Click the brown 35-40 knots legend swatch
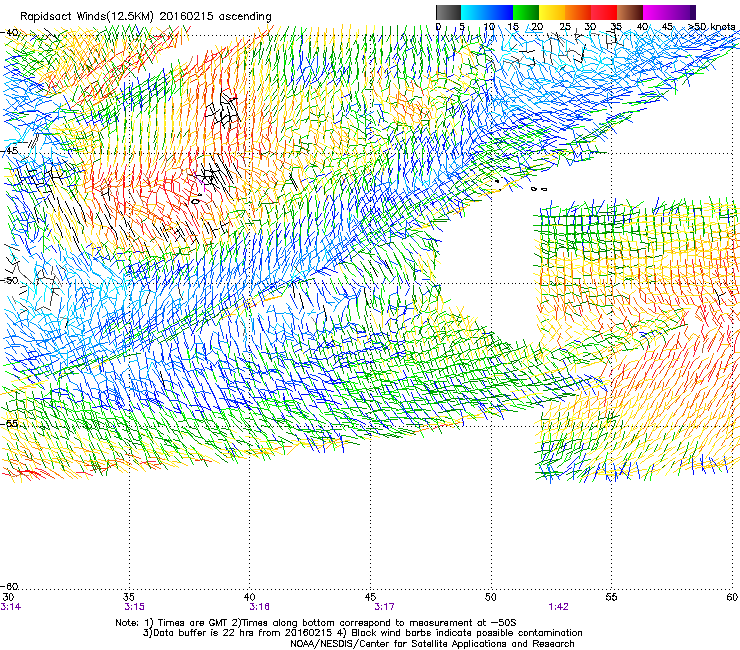This screenshot has height=650, width=740. click(630, 12)
